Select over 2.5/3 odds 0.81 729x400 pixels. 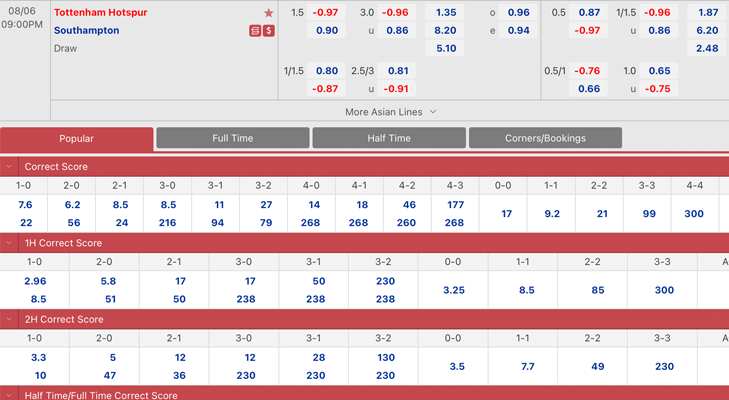click(397, 71)
